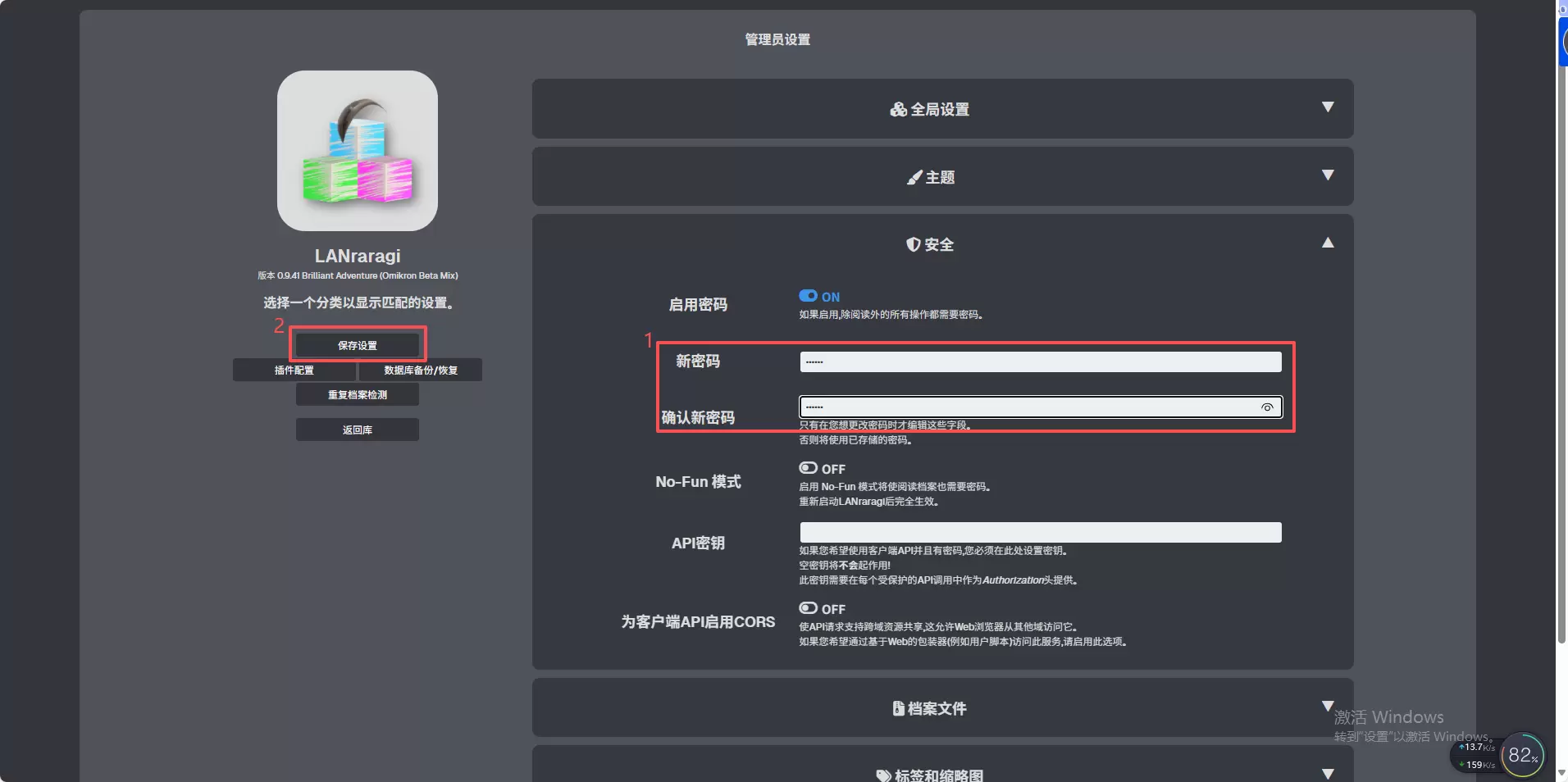The height and width of the screenshot is (782, 1568).
Task: Expand the 档案文件 section arrow
Action: pos(1328,706)
